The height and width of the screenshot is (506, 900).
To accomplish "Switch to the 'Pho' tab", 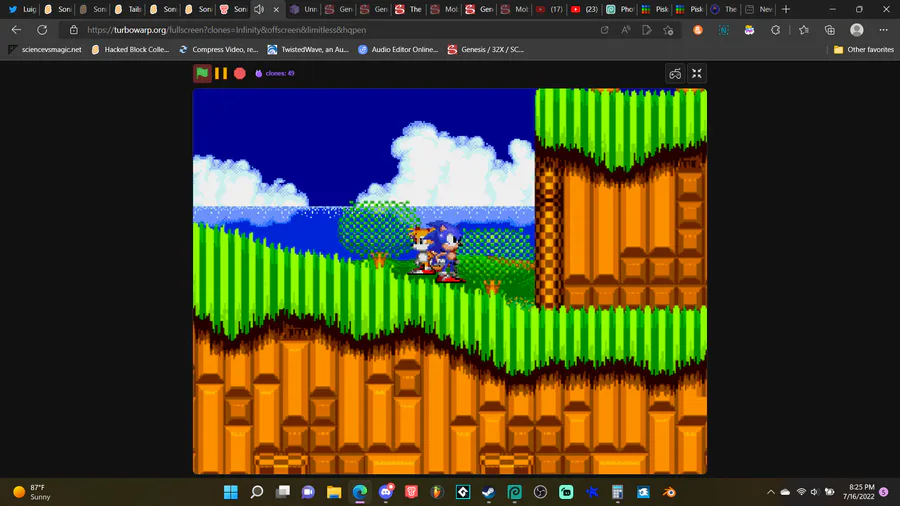I will click(620, 9).
